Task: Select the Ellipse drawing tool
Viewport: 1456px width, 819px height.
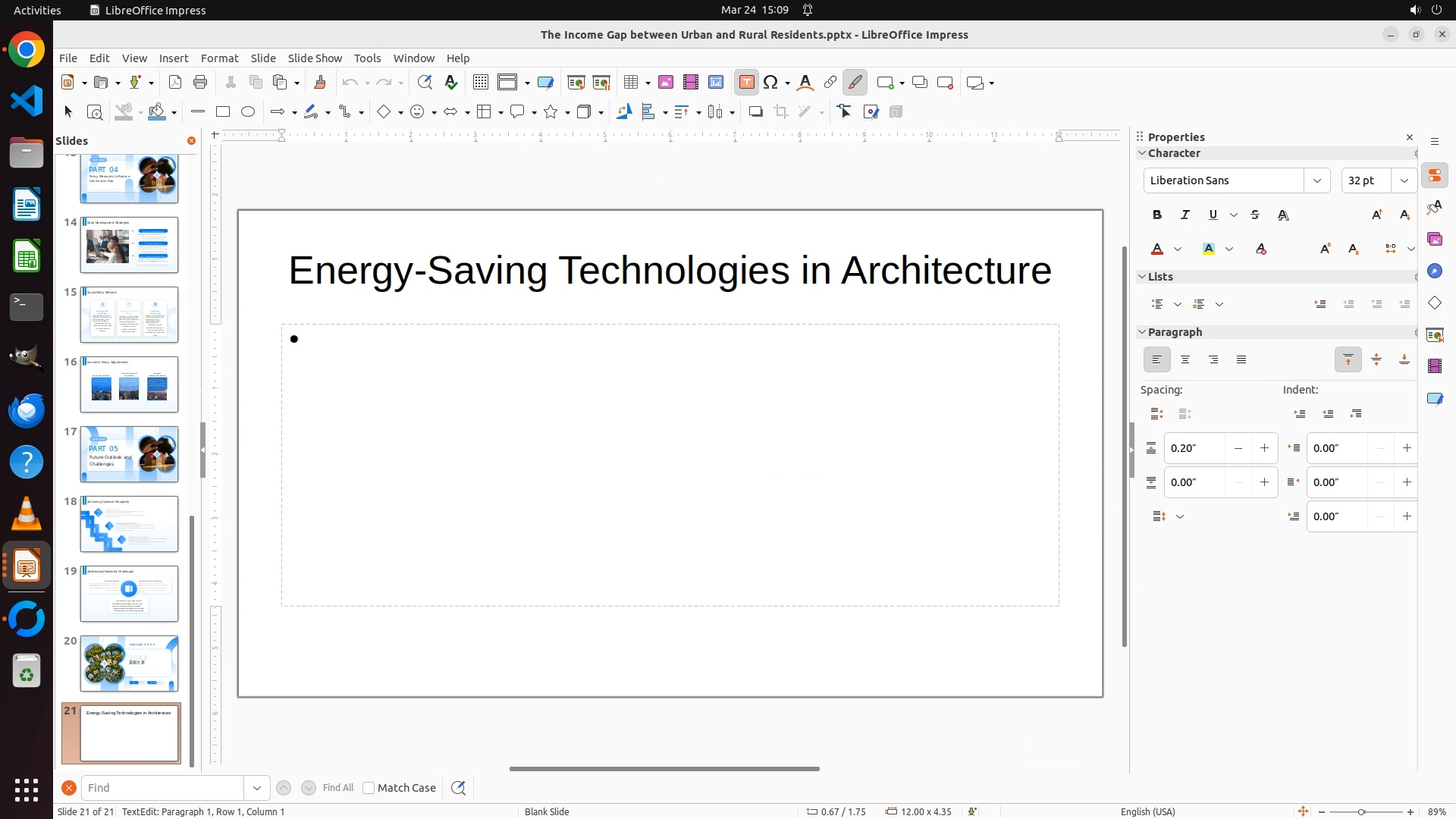Action: 248,112
